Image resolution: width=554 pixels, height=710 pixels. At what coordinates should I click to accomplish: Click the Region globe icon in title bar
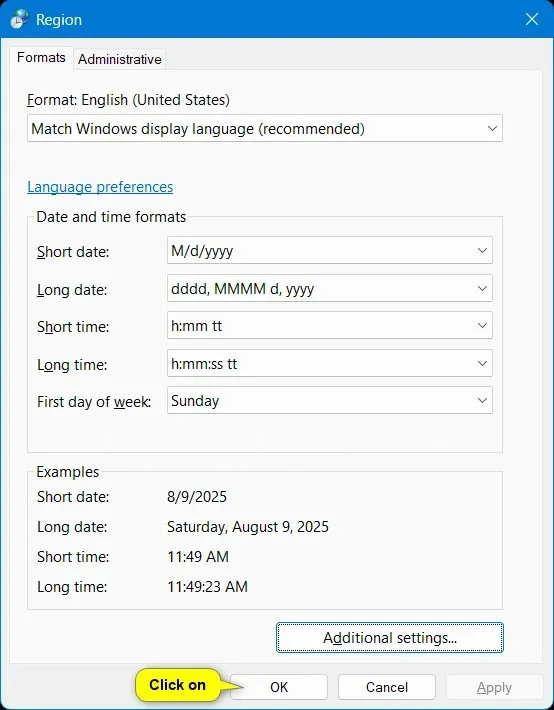[19, 19]
